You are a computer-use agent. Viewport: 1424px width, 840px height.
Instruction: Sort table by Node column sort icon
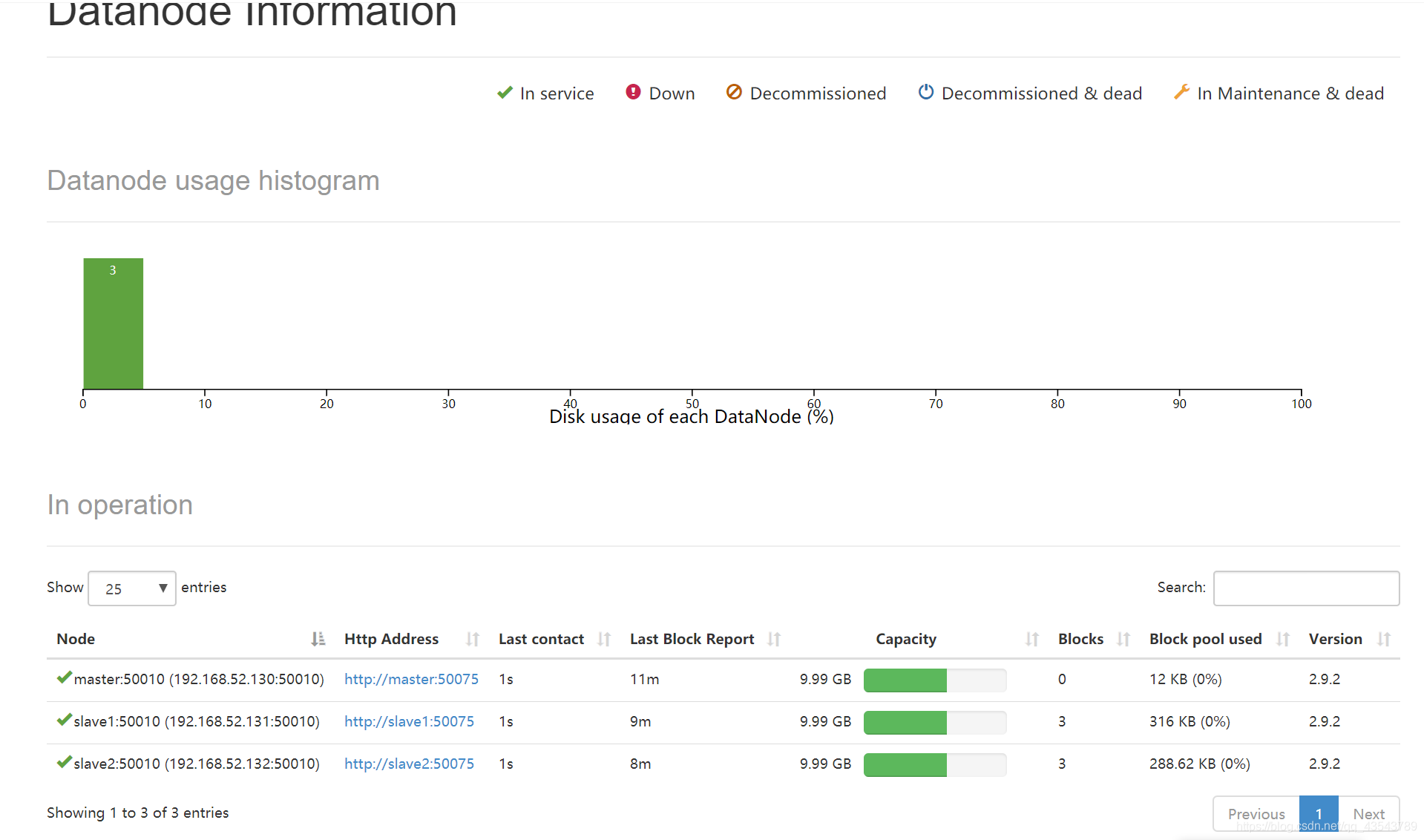pyautogui.click(x=318, y=639)
